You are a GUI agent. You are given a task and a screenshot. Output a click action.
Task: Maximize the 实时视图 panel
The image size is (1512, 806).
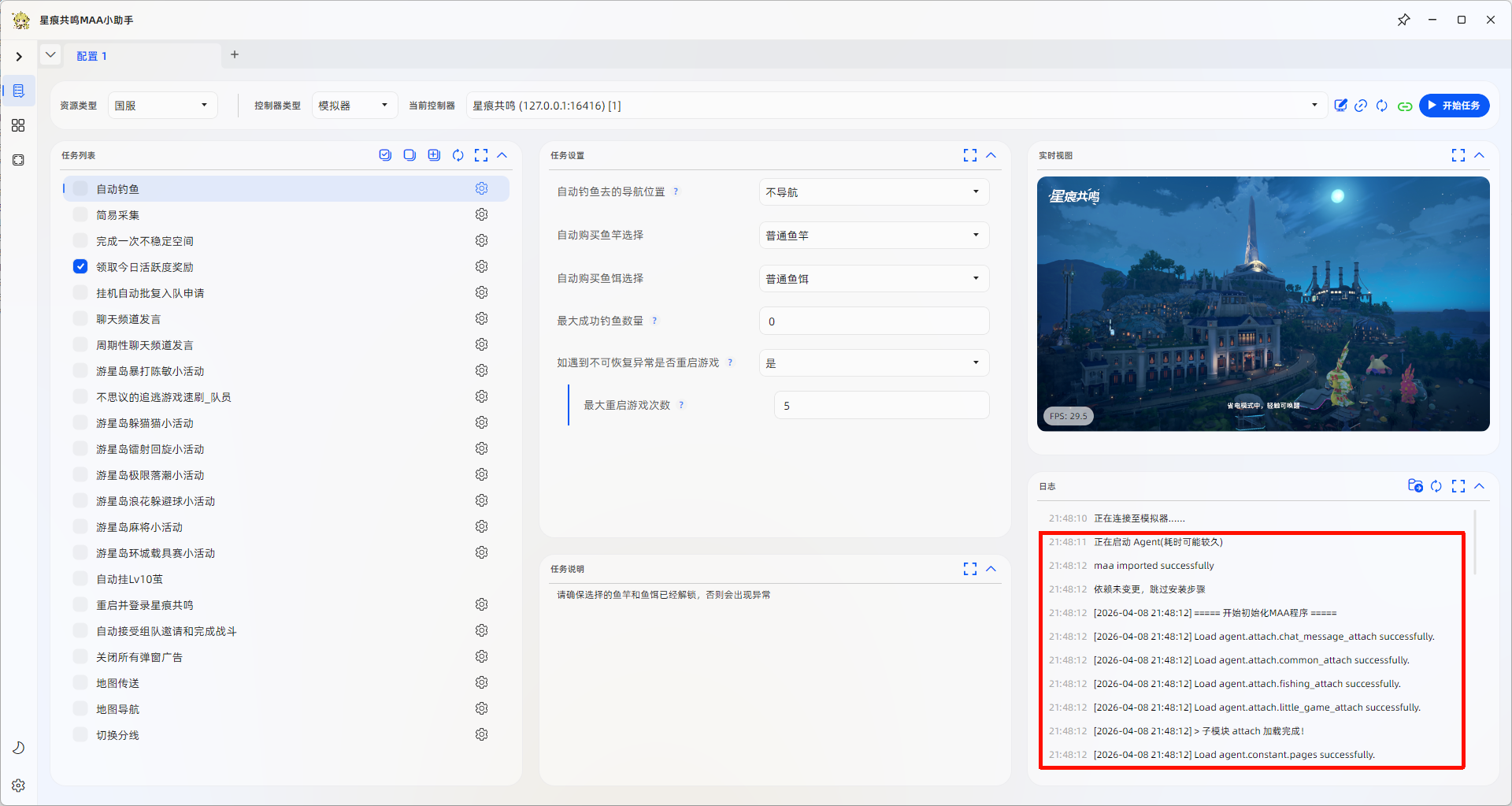pyautogui.click(x=1458, y=155)
